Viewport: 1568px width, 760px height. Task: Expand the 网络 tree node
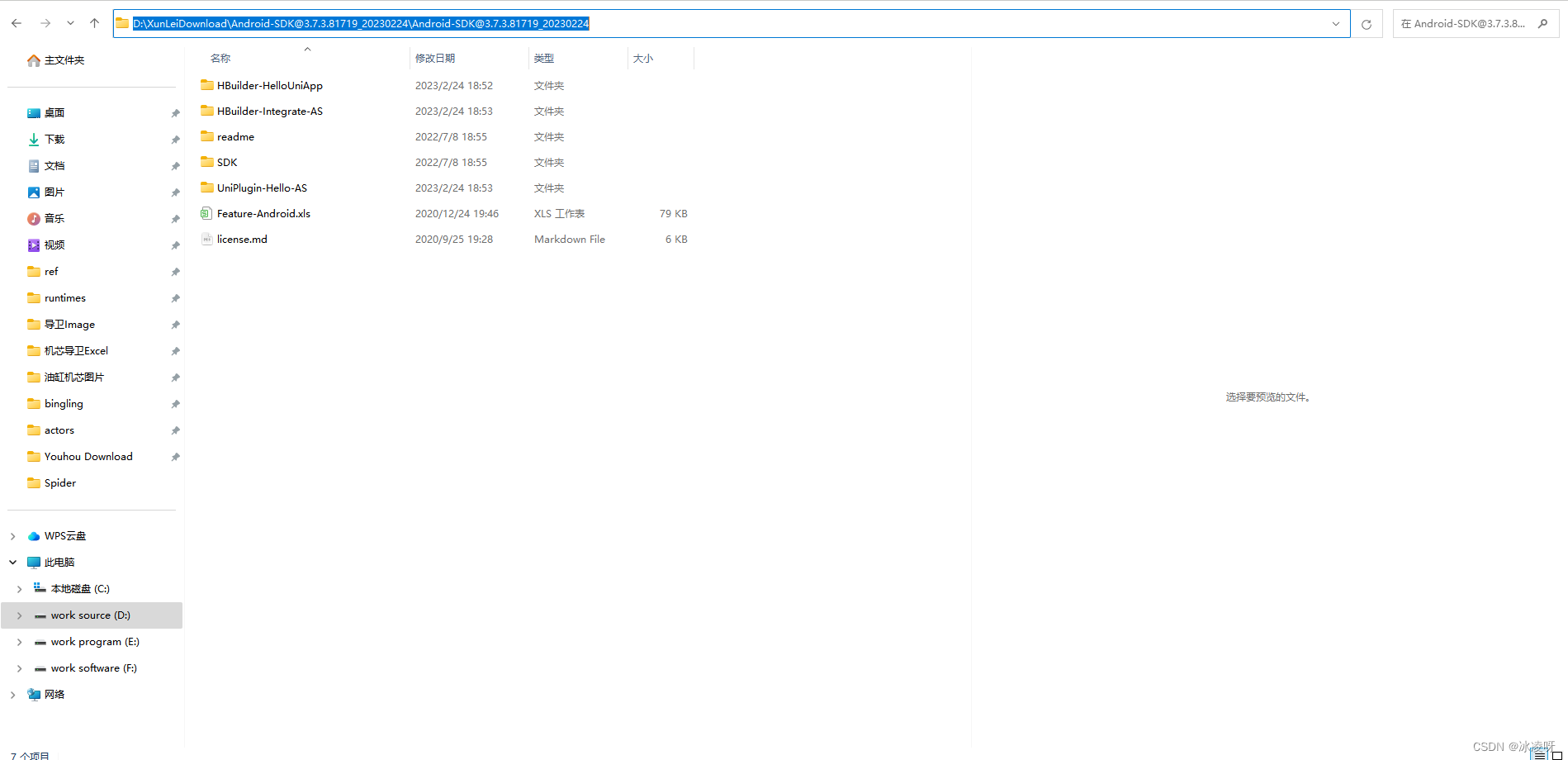click(x=12, y=695)
